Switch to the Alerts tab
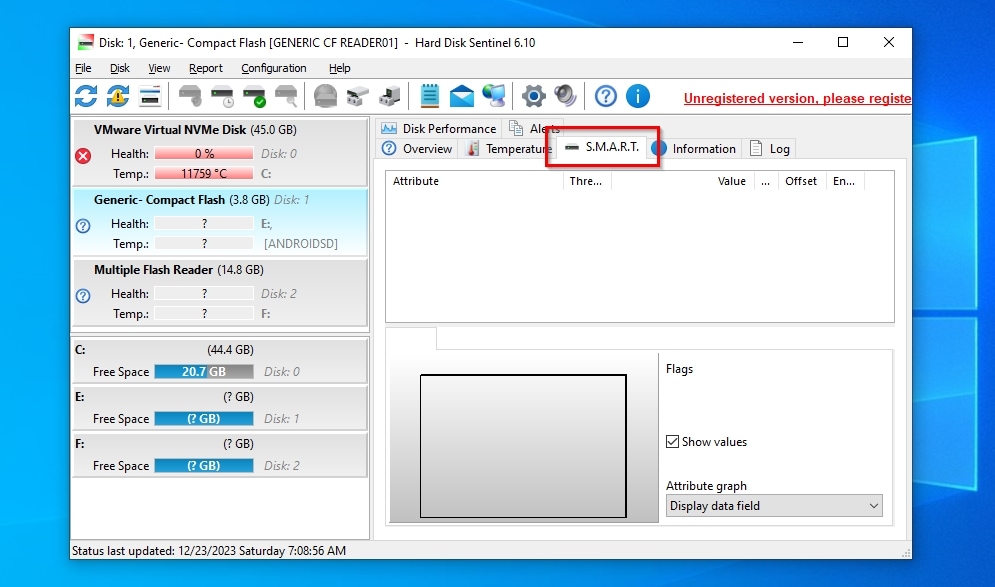 pos(533,129)
